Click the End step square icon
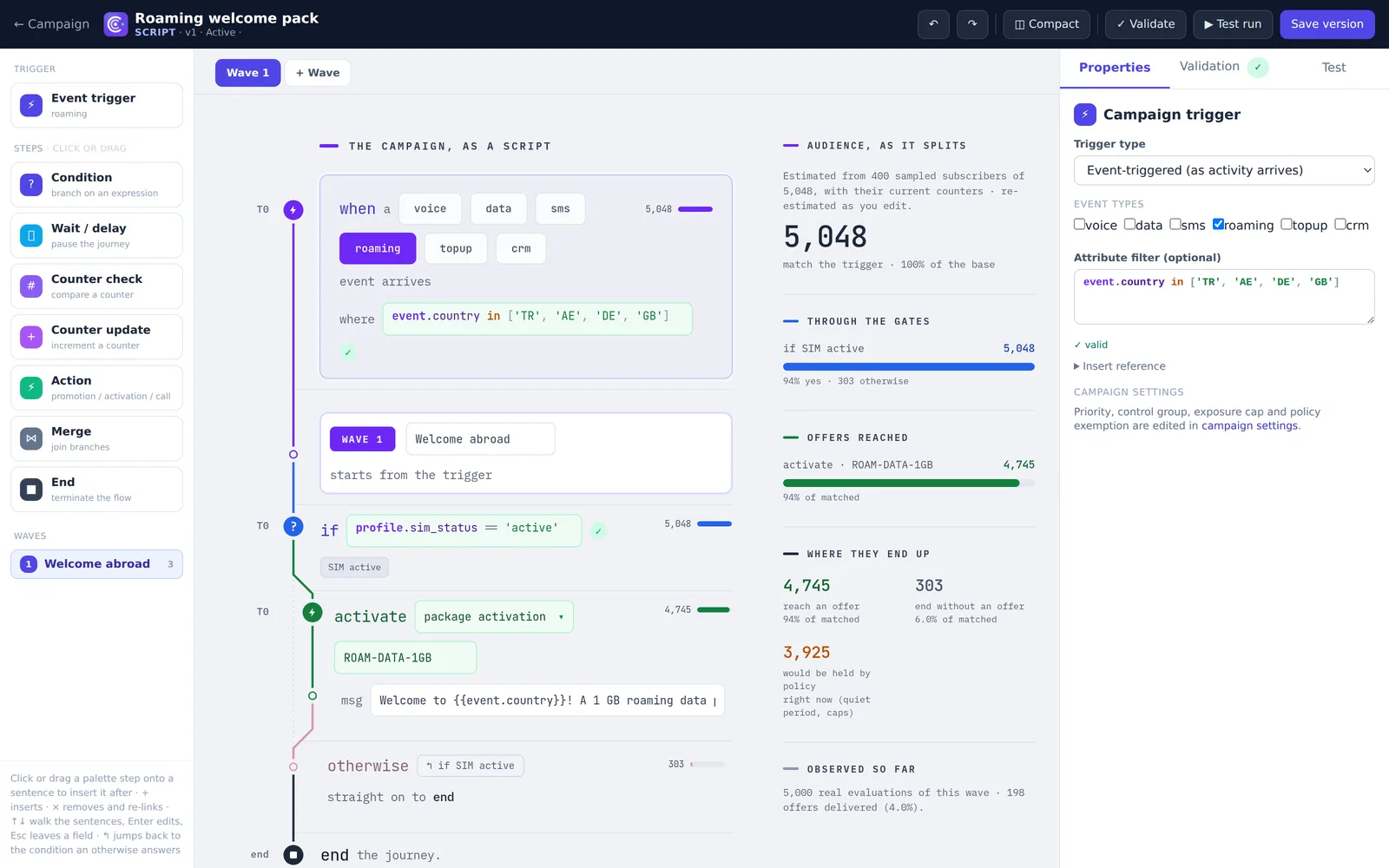1389x868 pixels. (31, 490)
